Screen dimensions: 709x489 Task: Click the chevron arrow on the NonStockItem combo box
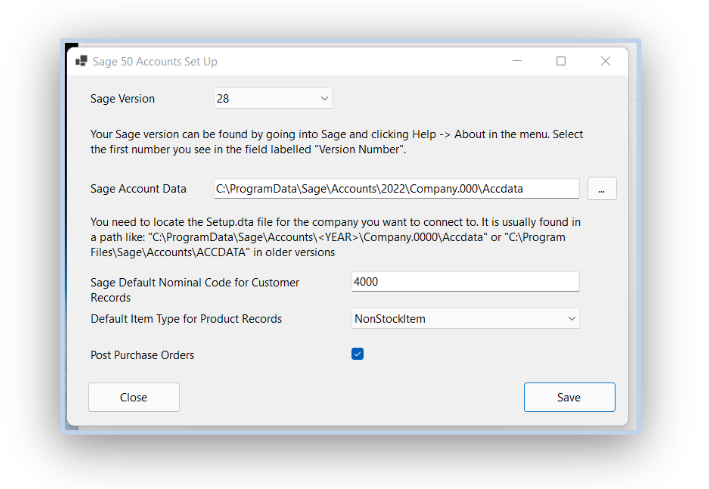pyautogui.click(x=572, y=319)
